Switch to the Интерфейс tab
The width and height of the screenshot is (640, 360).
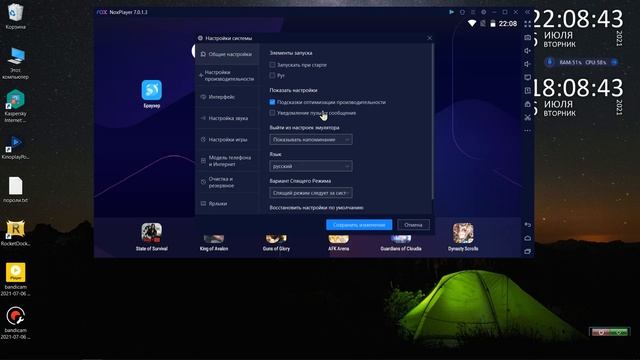227,97
